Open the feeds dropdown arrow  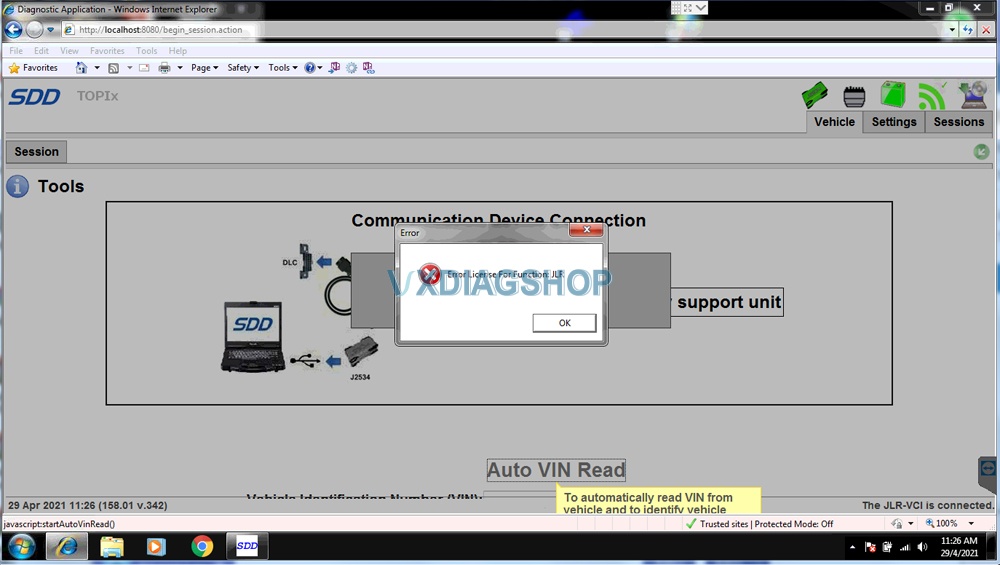click(129, 68)
